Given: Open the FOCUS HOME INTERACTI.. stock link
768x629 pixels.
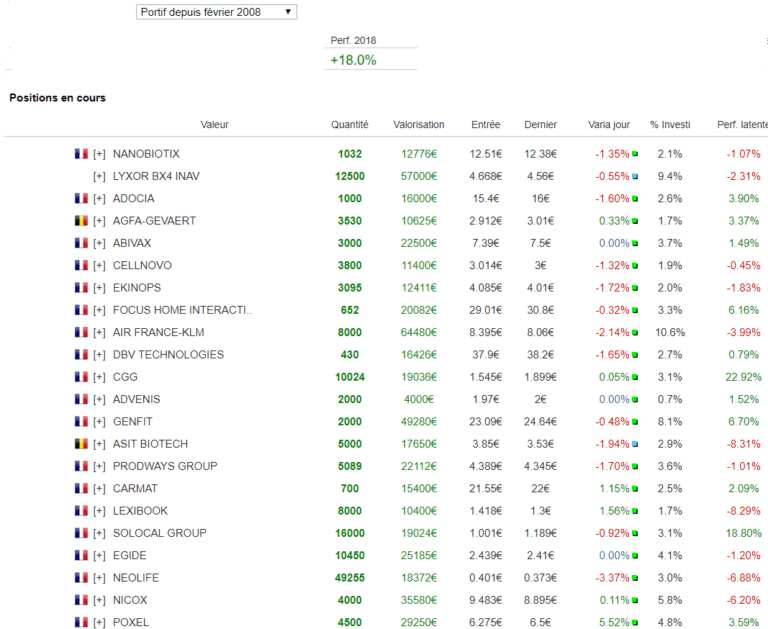Looking at the screenshot, I should tap(182, 310).
